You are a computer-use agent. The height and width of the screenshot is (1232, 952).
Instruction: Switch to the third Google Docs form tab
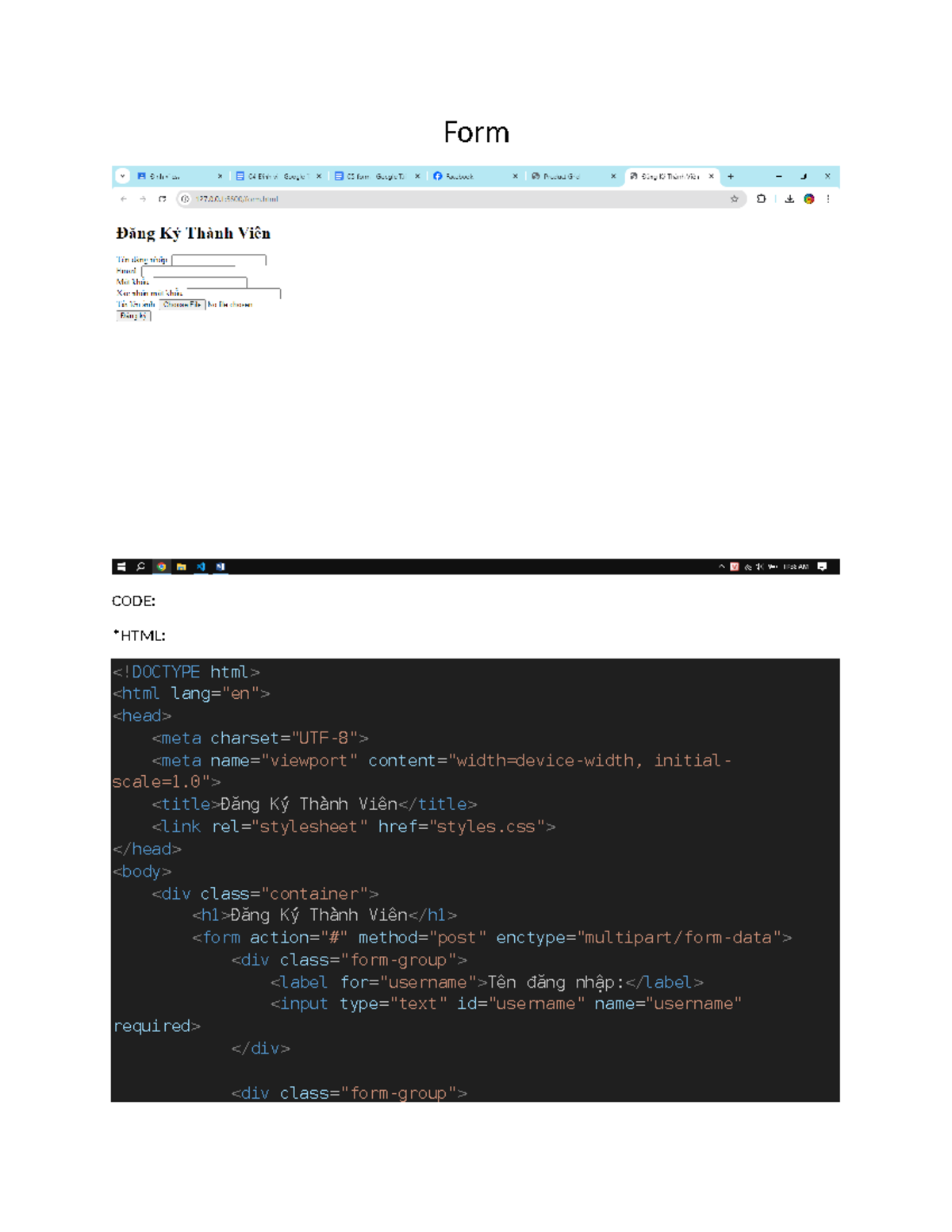376,176
